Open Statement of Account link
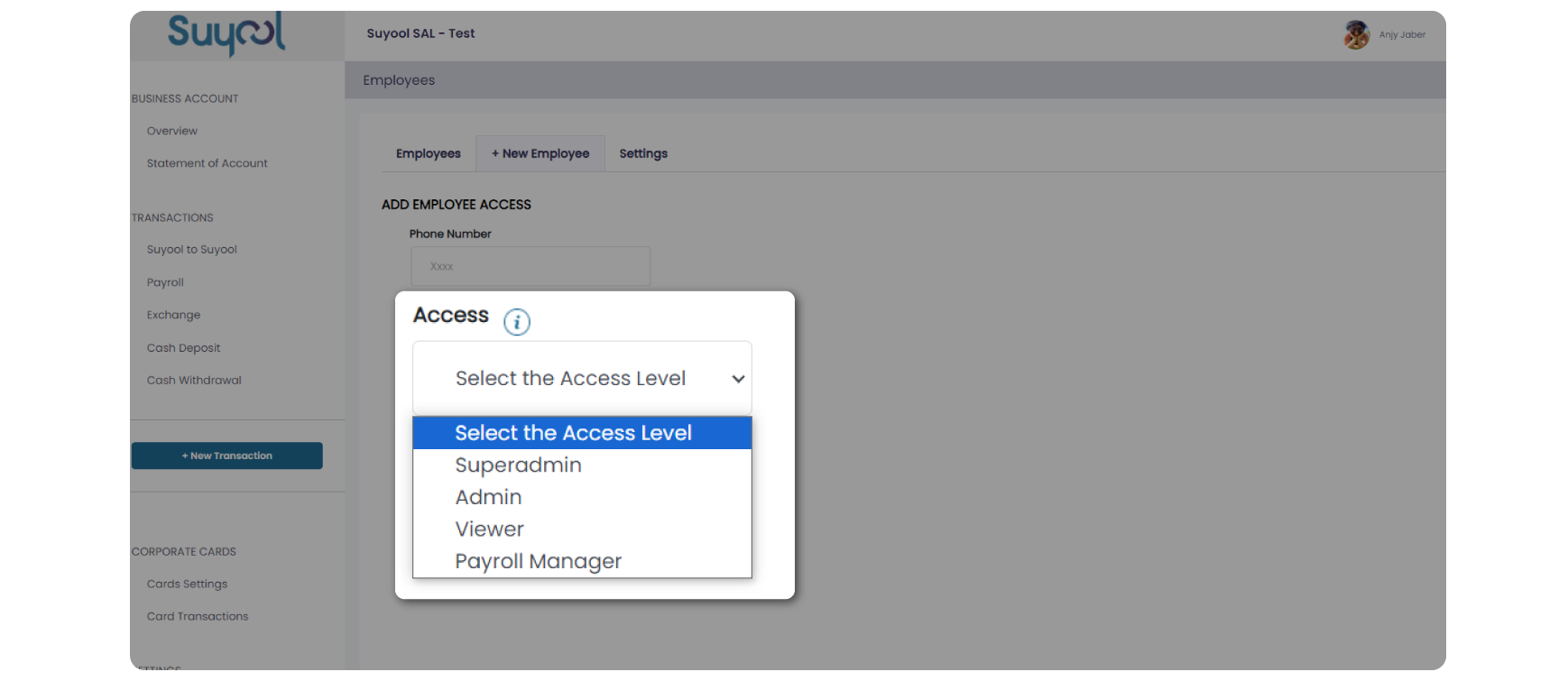 tap(208, 163)
